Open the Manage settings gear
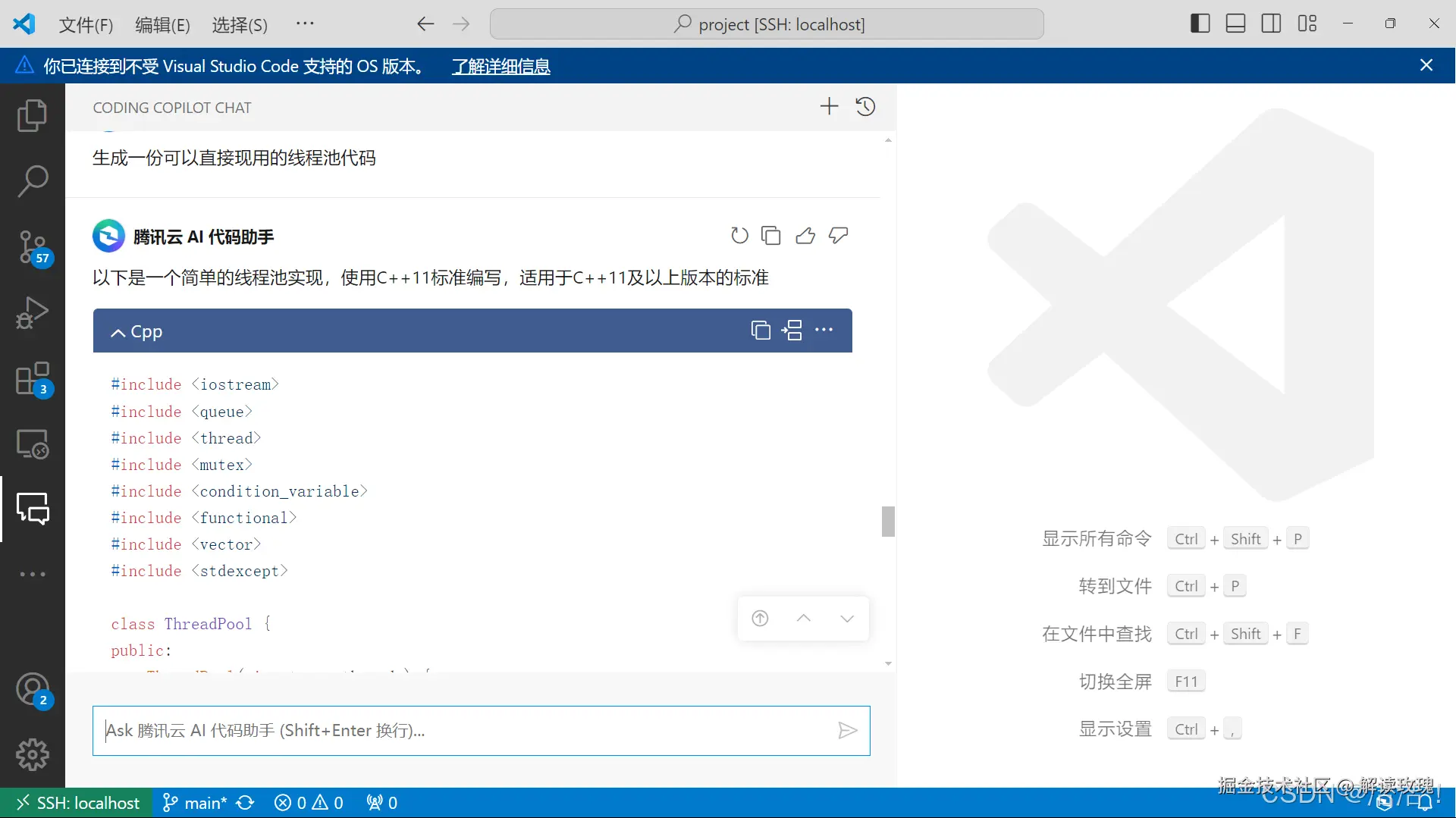1456x818 pixels. pyautogui.click(x=32, y=754)
